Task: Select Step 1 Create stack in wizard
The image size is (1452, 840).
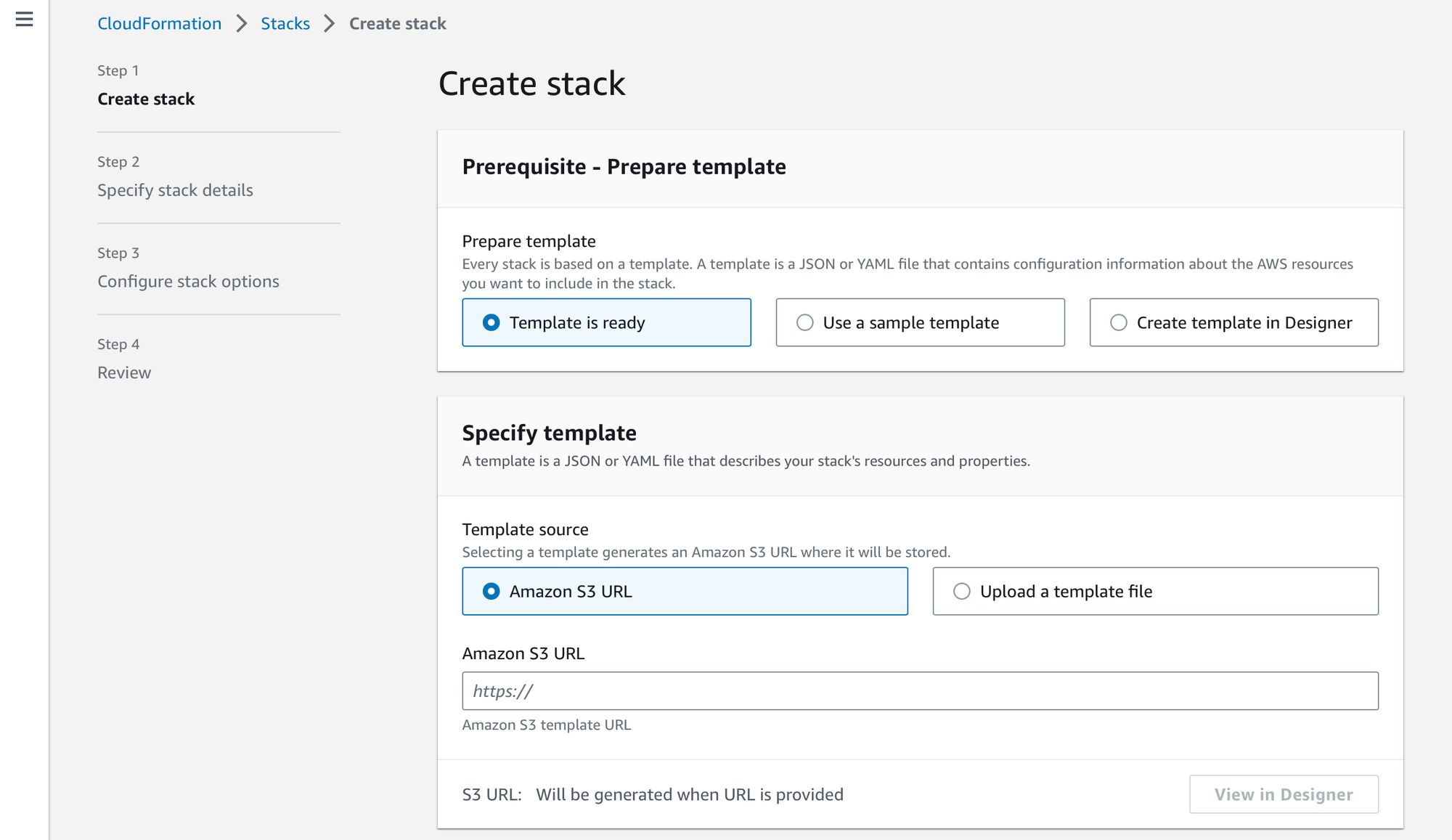Action: pyautogui.click(x=146, y=99)
